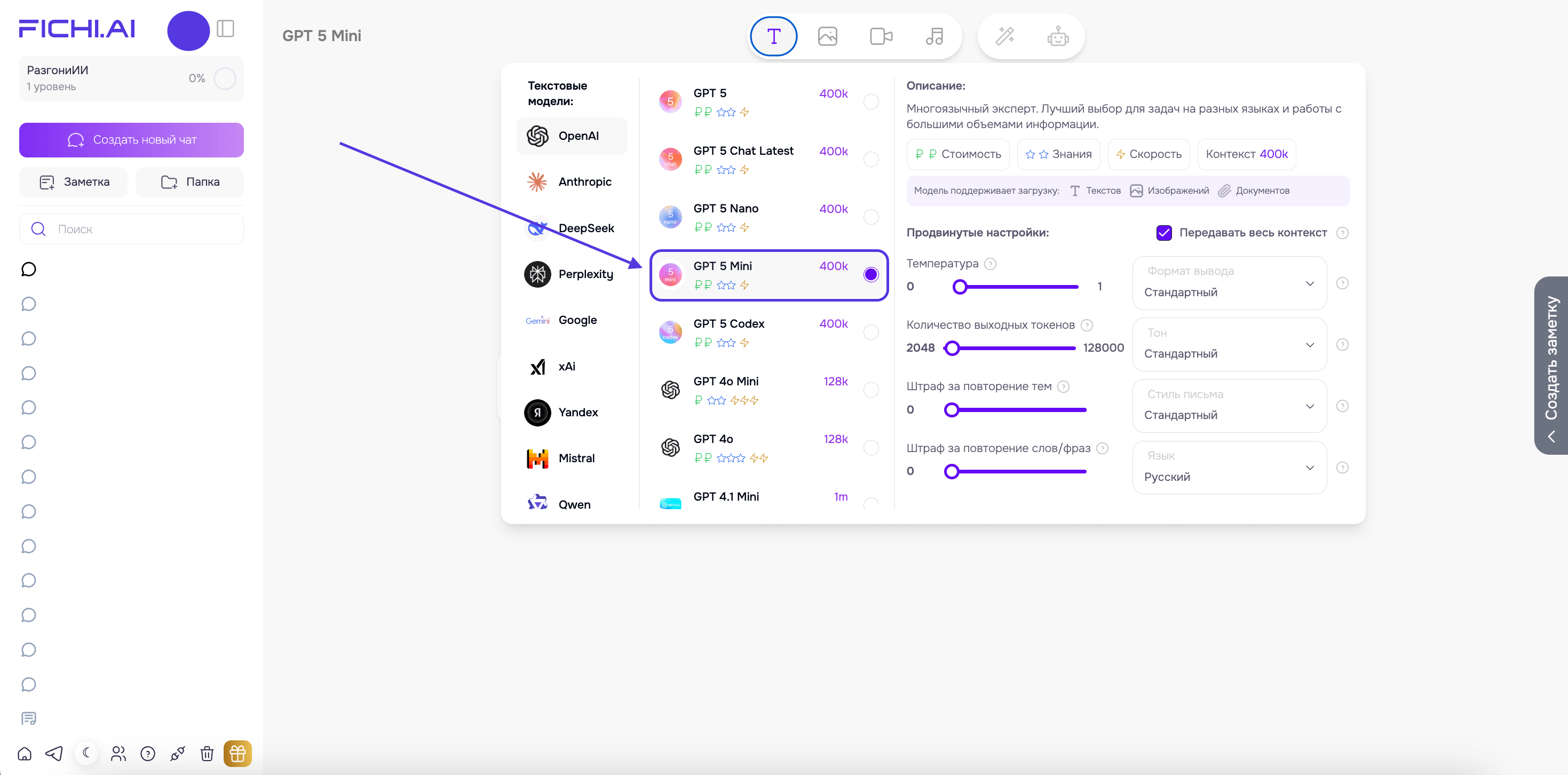Select the music generation icon
Viewport: 1568px width, 775px height.
(935, 36)
